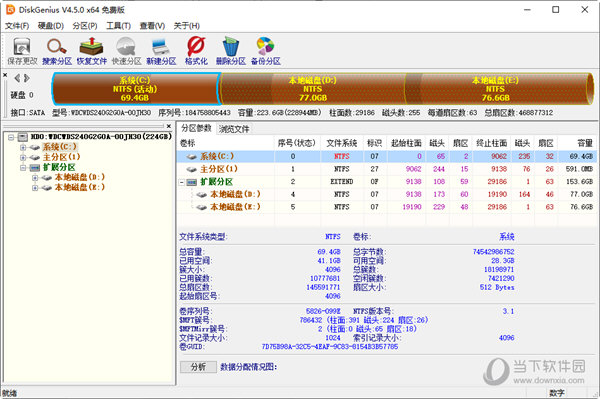The height and width of the screenshot is (399, 600).
Task: Collapse the 扩展分区 row in the partition table
Action: (182, 182)
